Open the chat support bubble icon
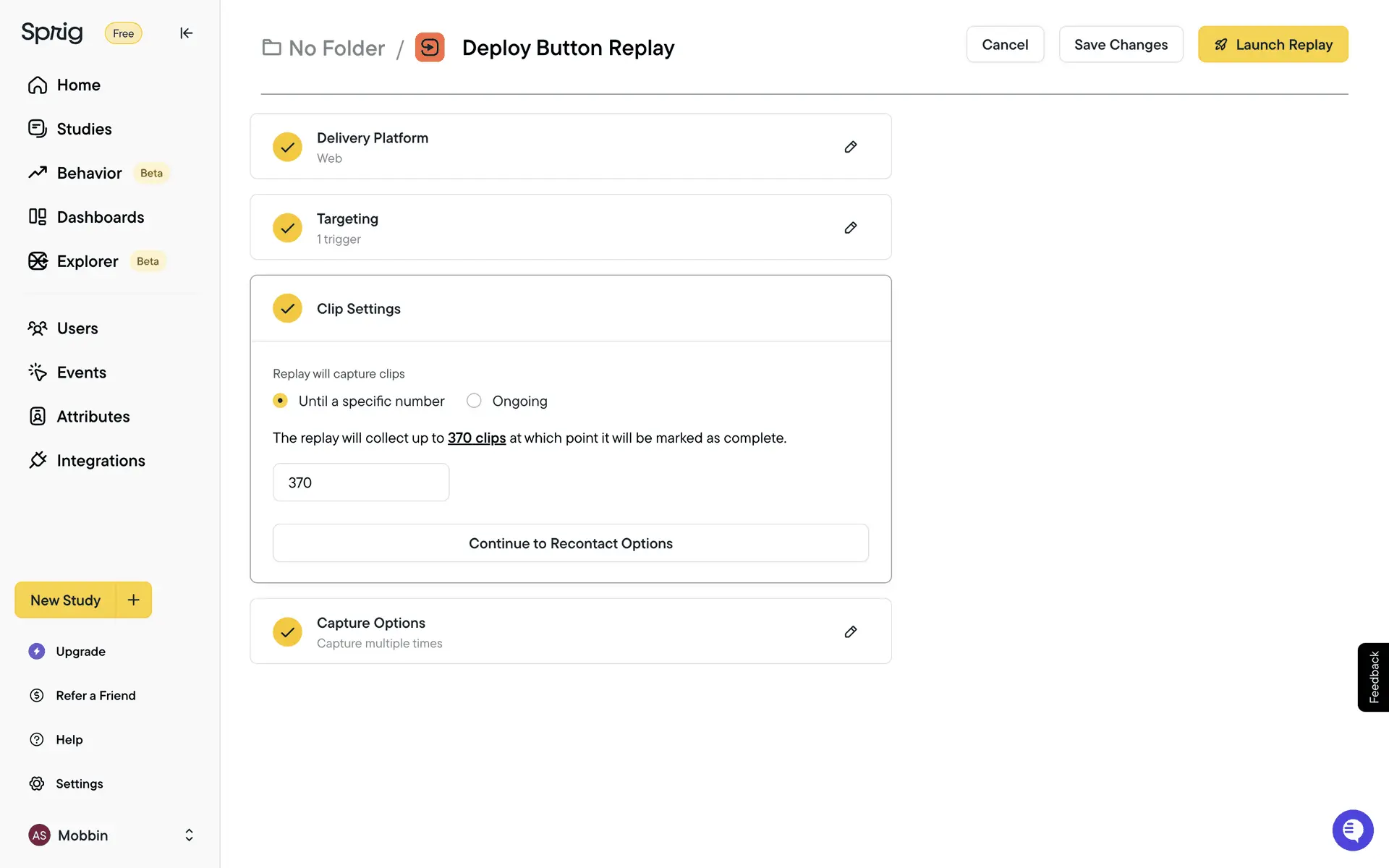Viewport: 1389px width, 868px height. [1352, 830]
